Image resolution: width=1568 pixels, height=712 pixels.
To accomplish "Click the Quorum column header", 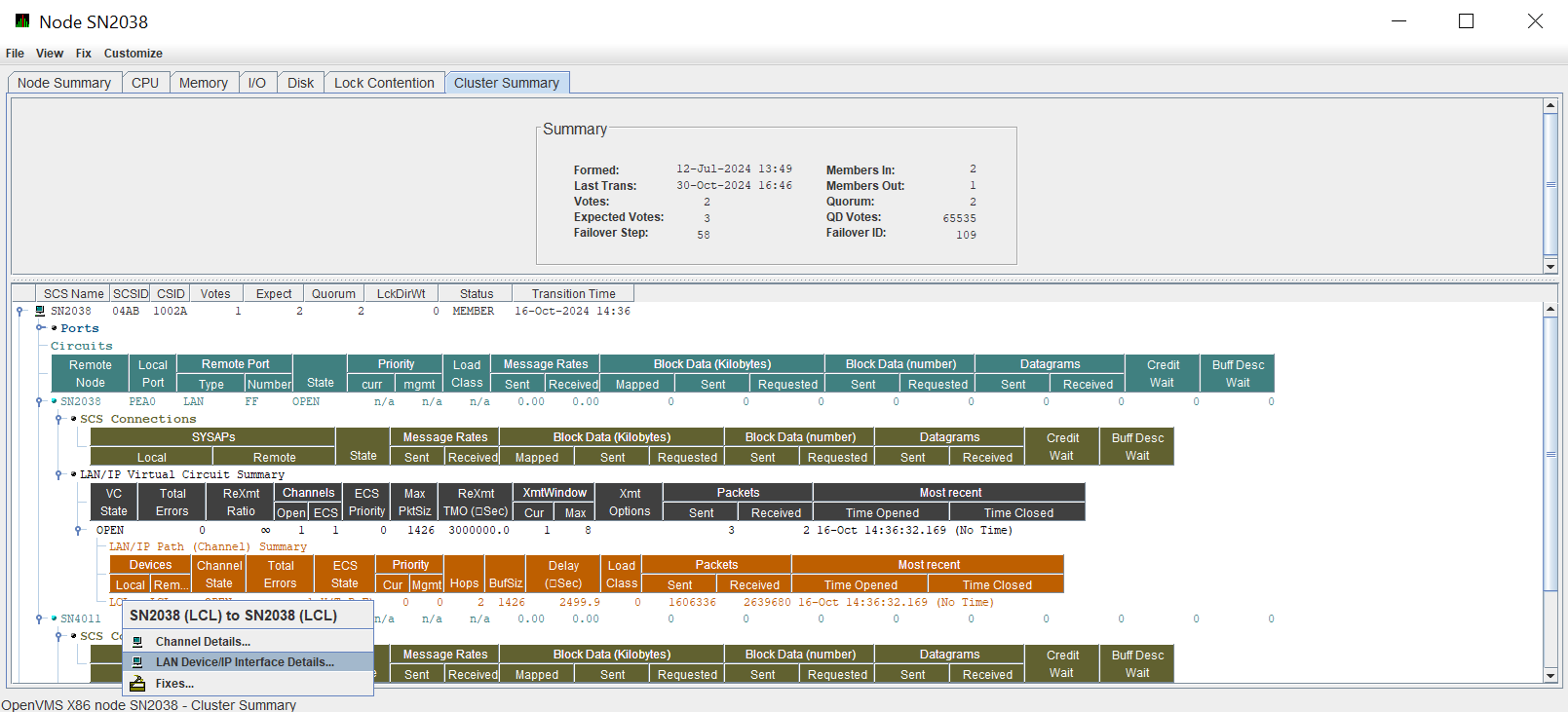I will pyautogui.click(x=333, y=293).
